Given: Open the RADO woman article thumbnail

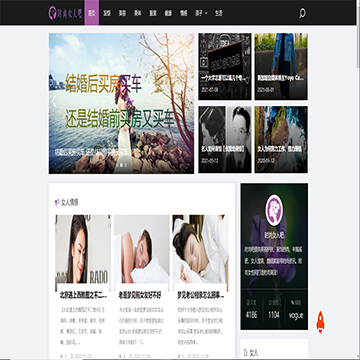Looking at the screenshot, I should point(83,249).
